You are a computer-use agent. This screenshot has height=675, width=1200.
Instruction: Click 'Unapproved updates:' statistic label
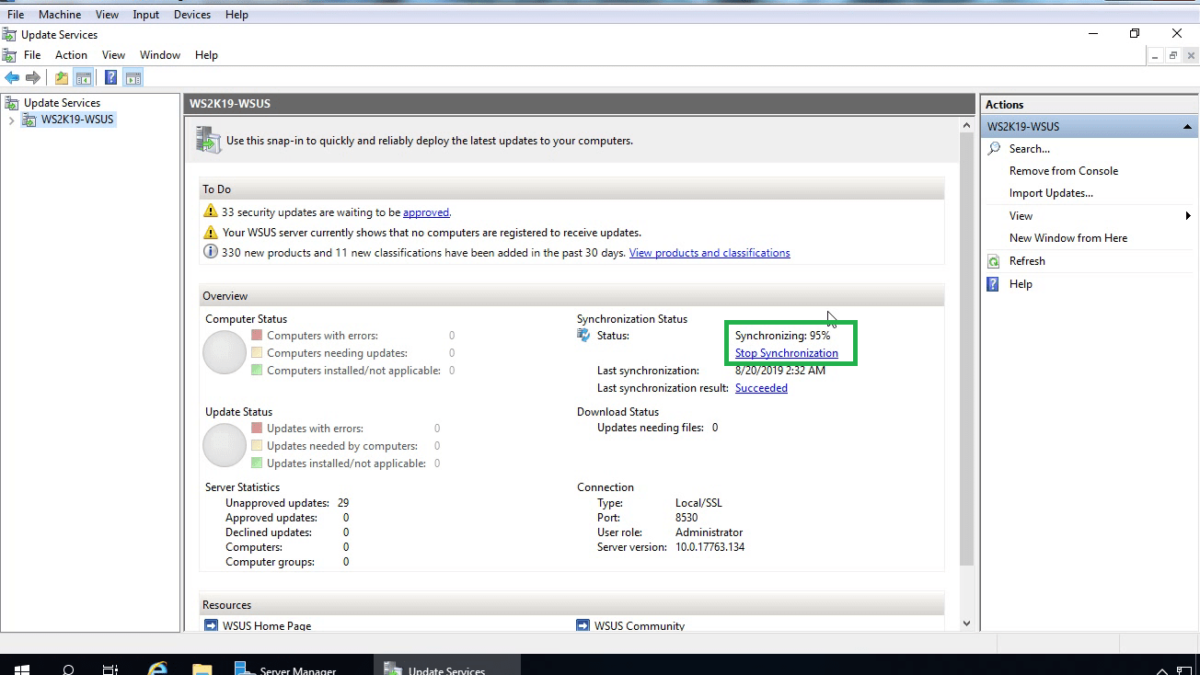click(x=277, y=503)
